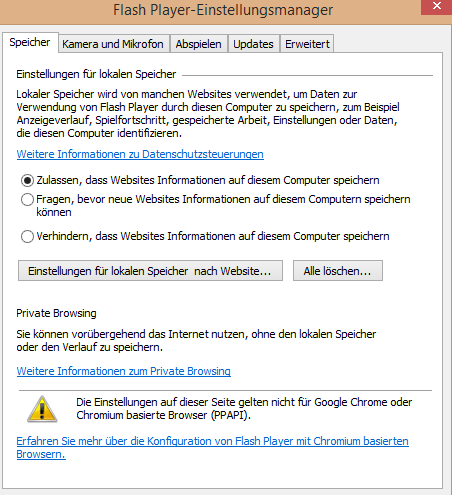
Task: Go to the Updates tab
Action: tap(254, 44)
